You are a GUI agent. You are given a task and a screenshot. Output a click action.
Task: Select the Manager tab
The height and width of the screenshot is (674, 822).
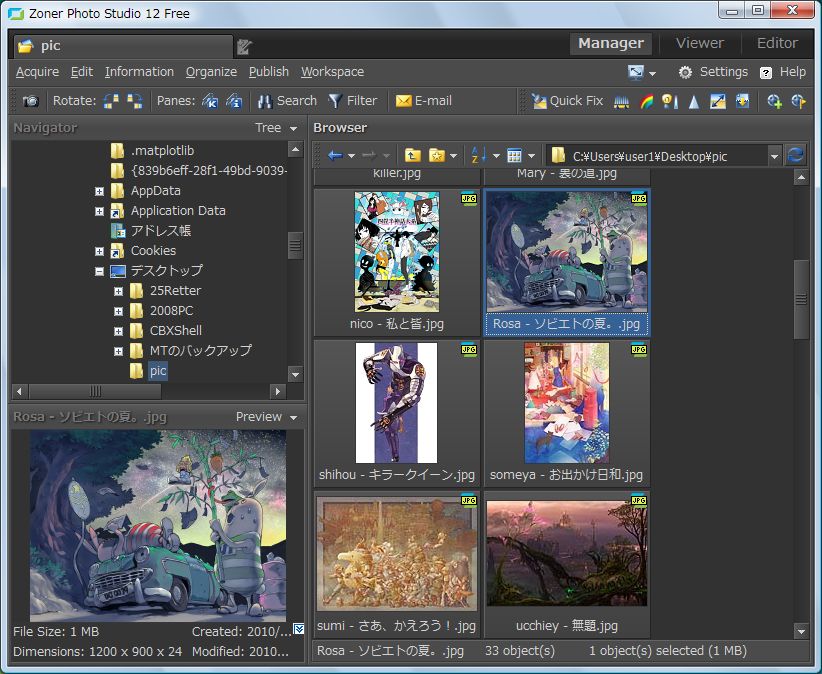coord(611,44)
